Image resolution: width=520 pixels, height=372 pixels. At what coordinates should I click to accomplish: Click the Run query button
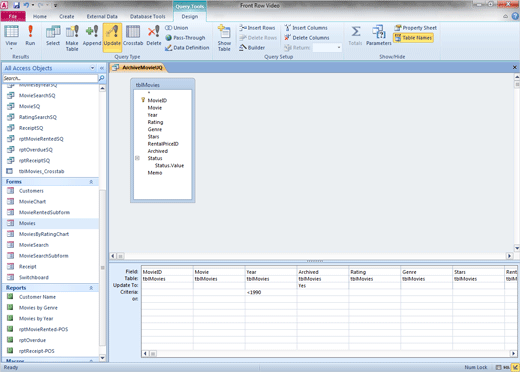coord(30,36)
